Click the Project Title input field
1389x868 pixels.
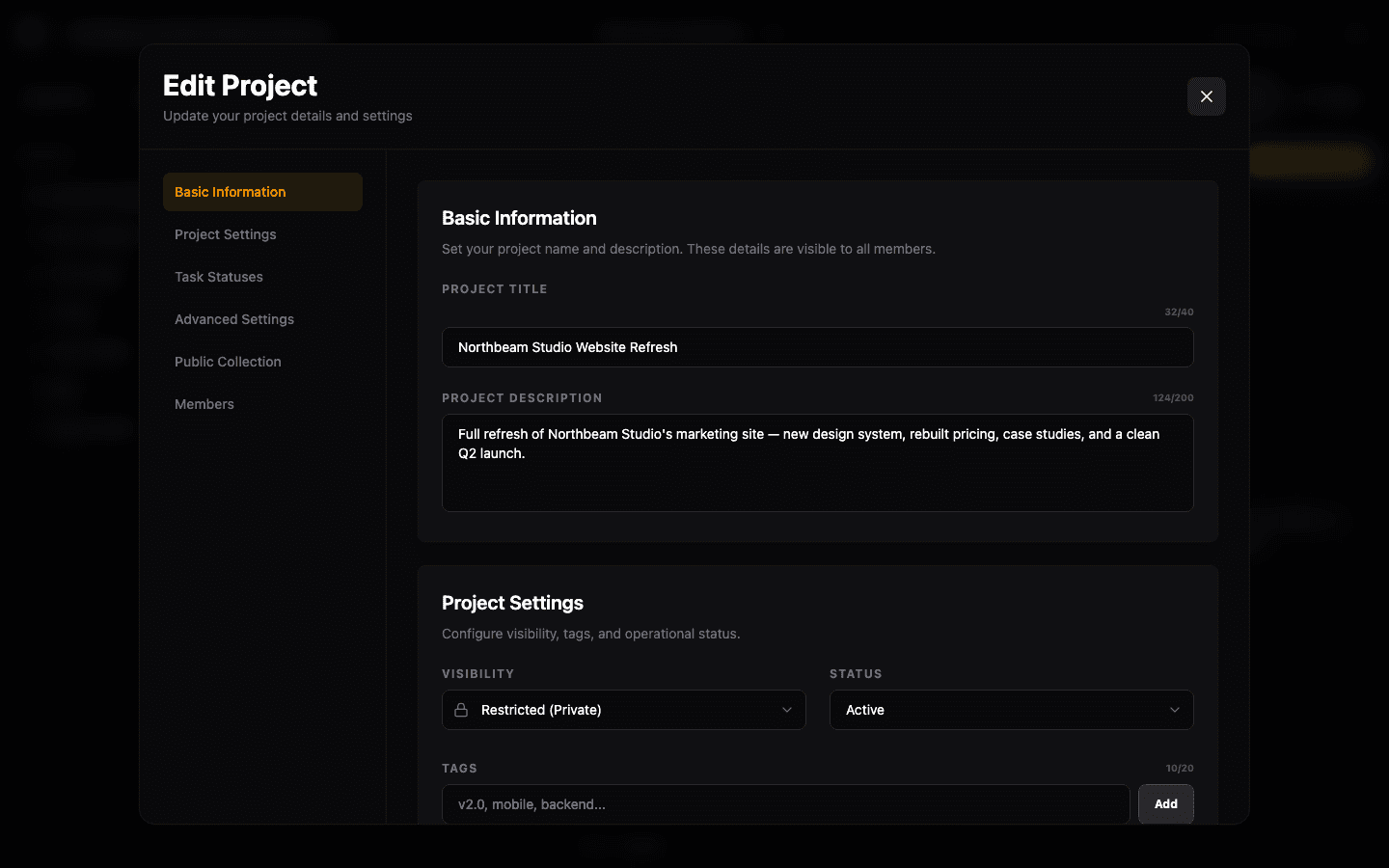point(818,347)
